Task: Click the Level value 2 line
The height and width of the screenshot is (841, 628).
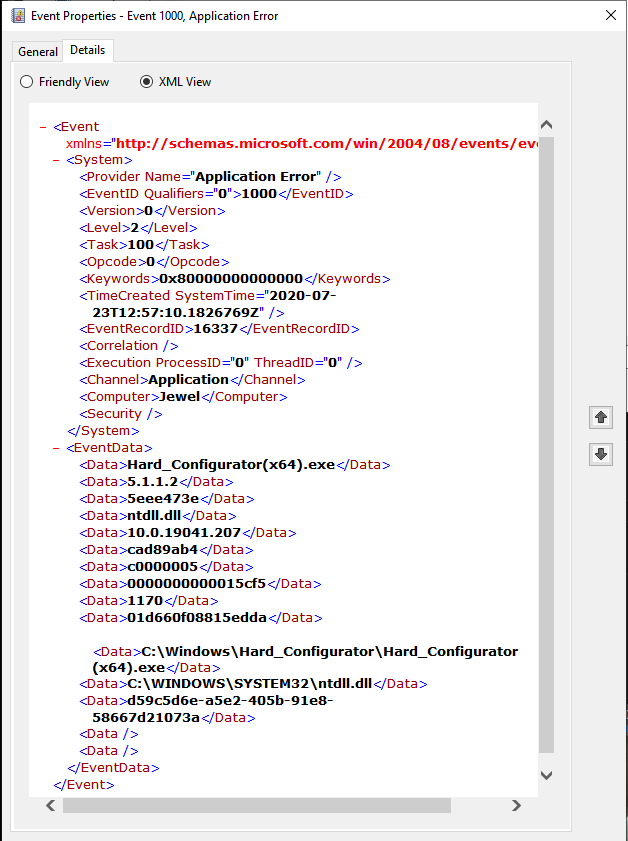Action: coord(138,228)
